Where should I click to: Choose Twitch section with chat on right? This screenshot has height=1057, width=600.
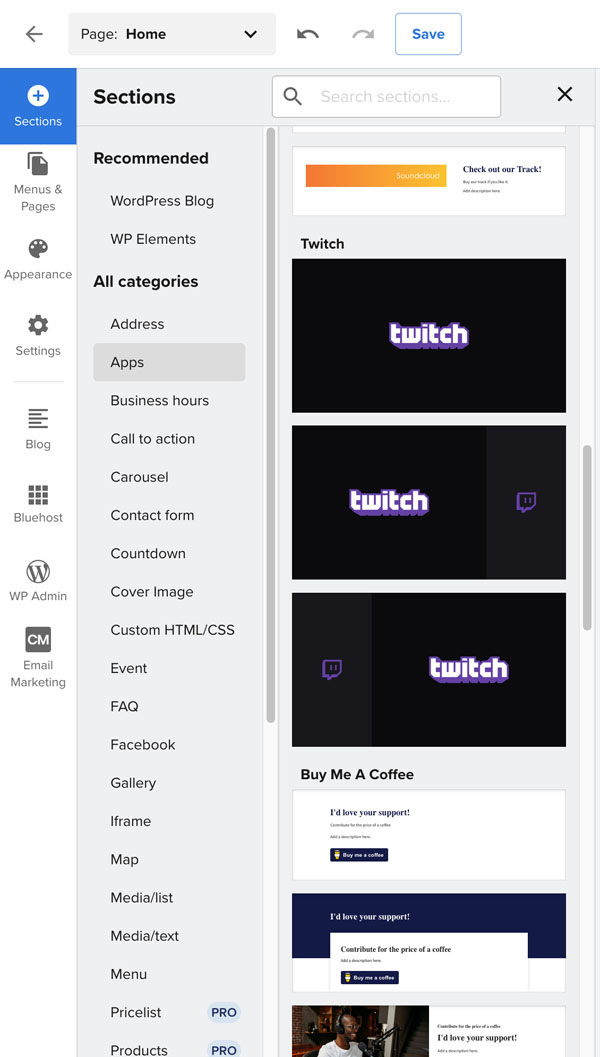(429, 502)
